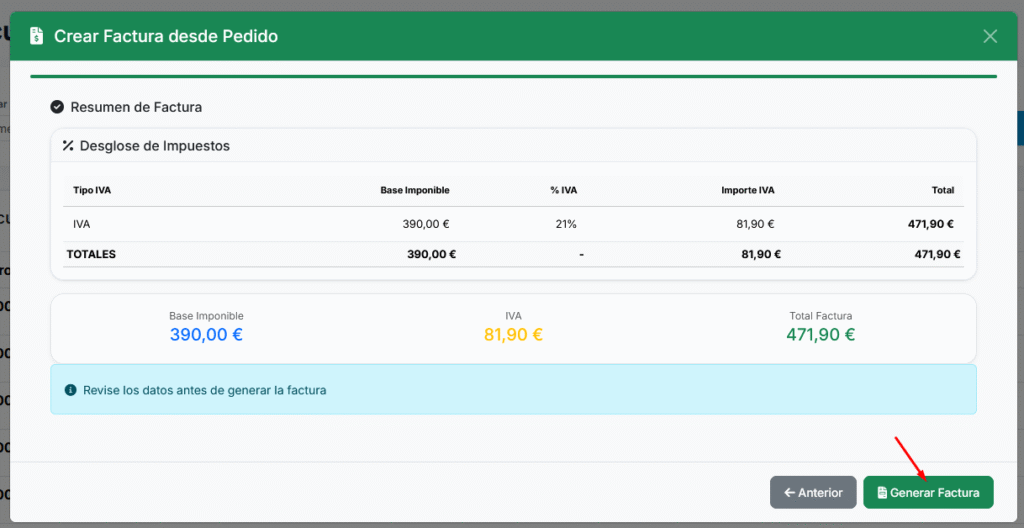Click the checkmark icon beside Resumen de Factura
The height and width of the screenshot is (528, 1024).
57,107
